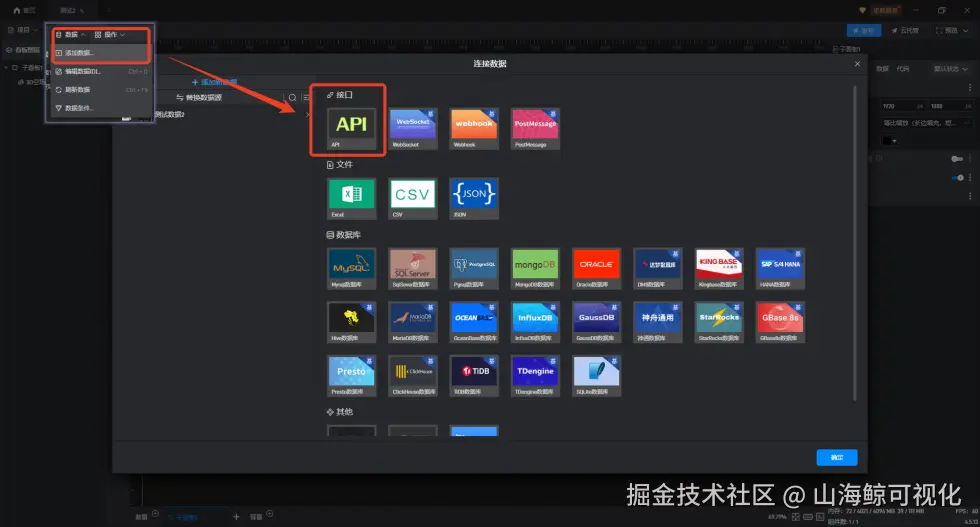Toggle the upper gray switch in right panel
The image size is (980, 527).
pyautogui.click(x=957, y=159)
